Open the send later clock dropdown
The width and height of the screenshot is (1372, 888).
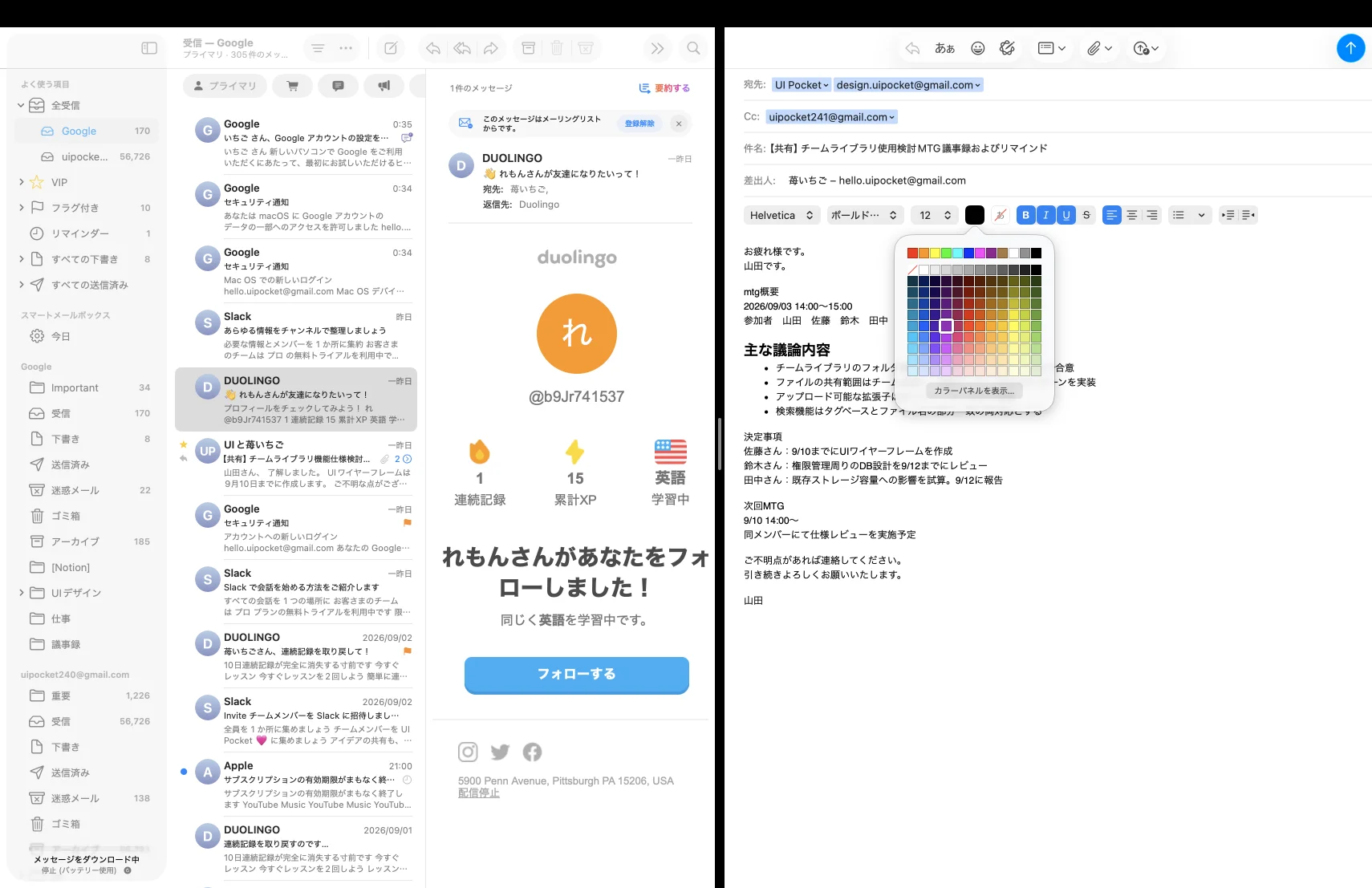1146,48
